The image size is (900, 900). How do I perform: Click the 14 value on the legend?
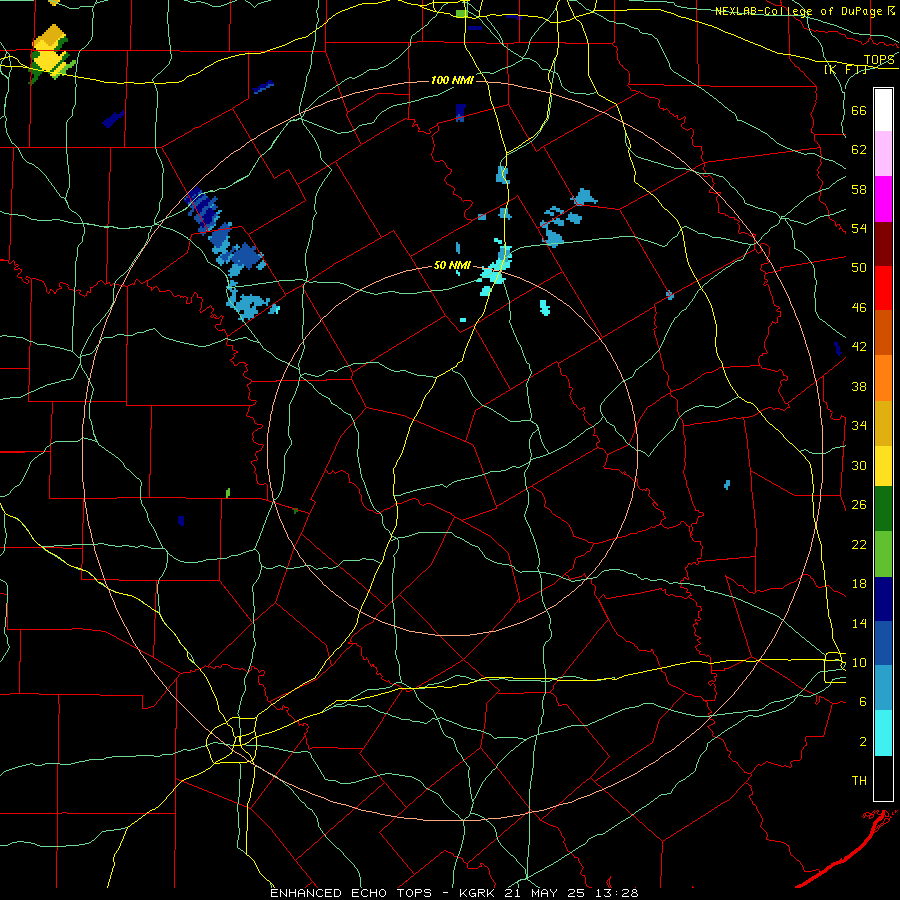(859, 623)
